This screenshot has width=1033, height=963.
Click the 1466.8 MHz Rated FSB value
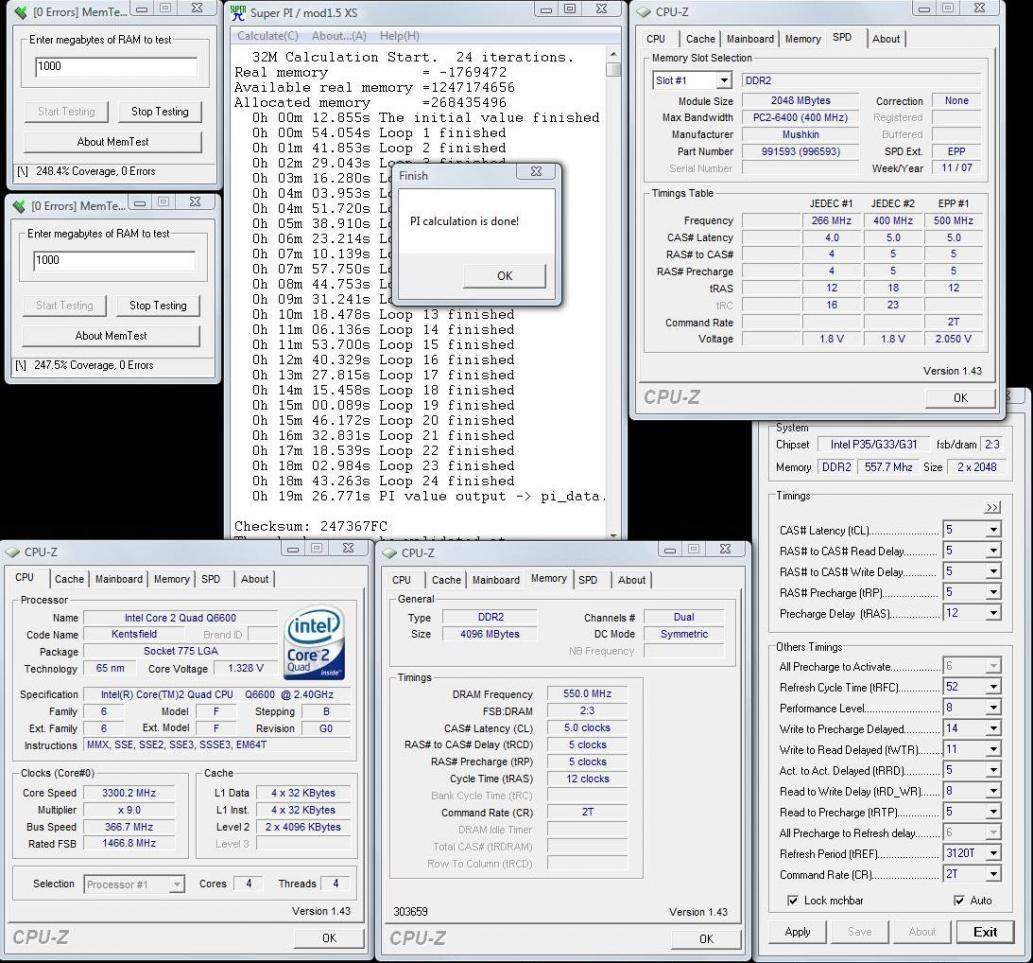(129, 843)
